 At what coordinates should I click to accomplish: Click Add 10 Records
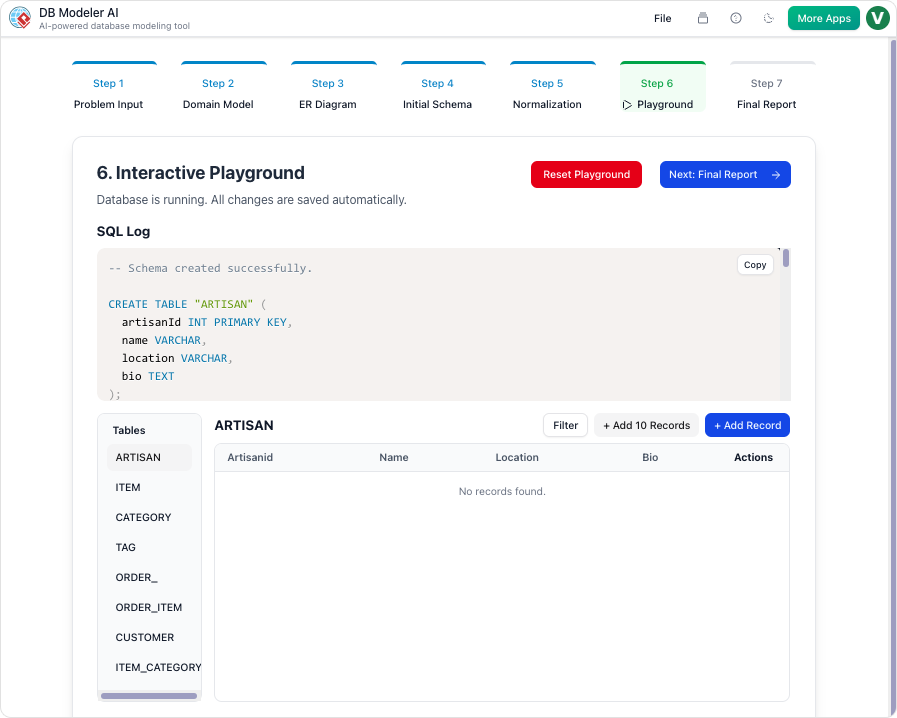coord(646,425)
